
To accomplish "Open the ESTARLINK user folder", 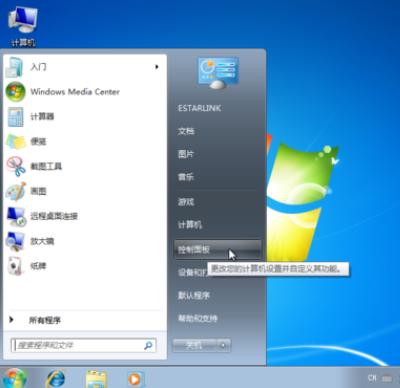I will point(199,108).
